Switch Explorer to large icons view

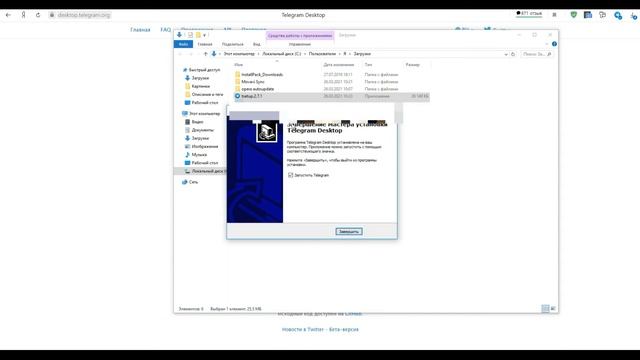click(553, 309)
